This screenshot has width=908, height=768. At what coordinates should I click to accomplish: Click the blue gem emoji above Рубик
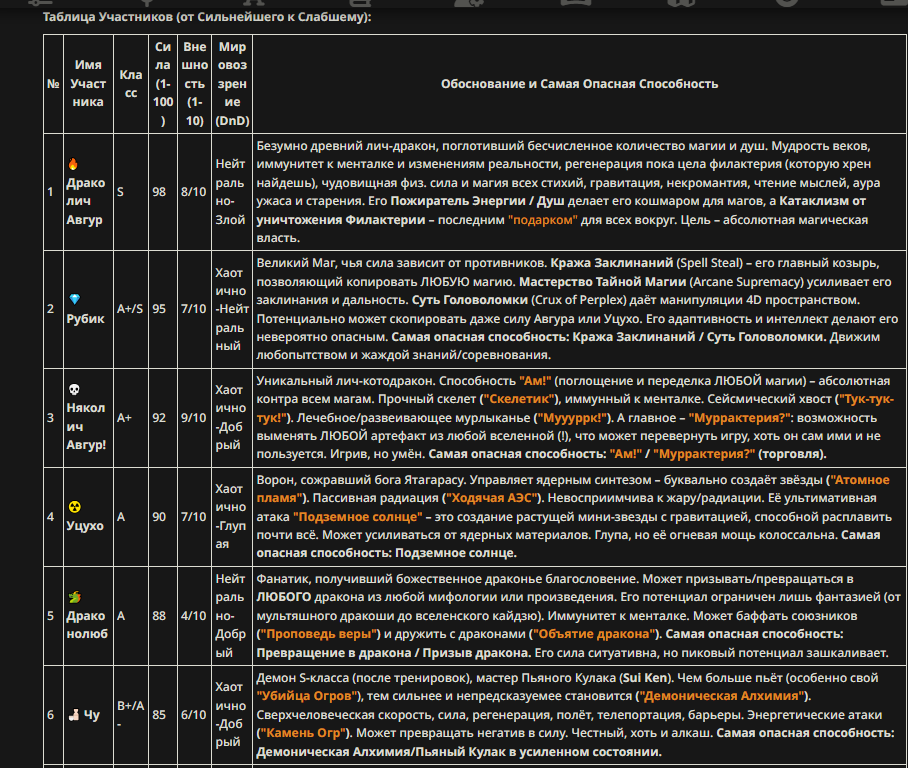(75, 299)
